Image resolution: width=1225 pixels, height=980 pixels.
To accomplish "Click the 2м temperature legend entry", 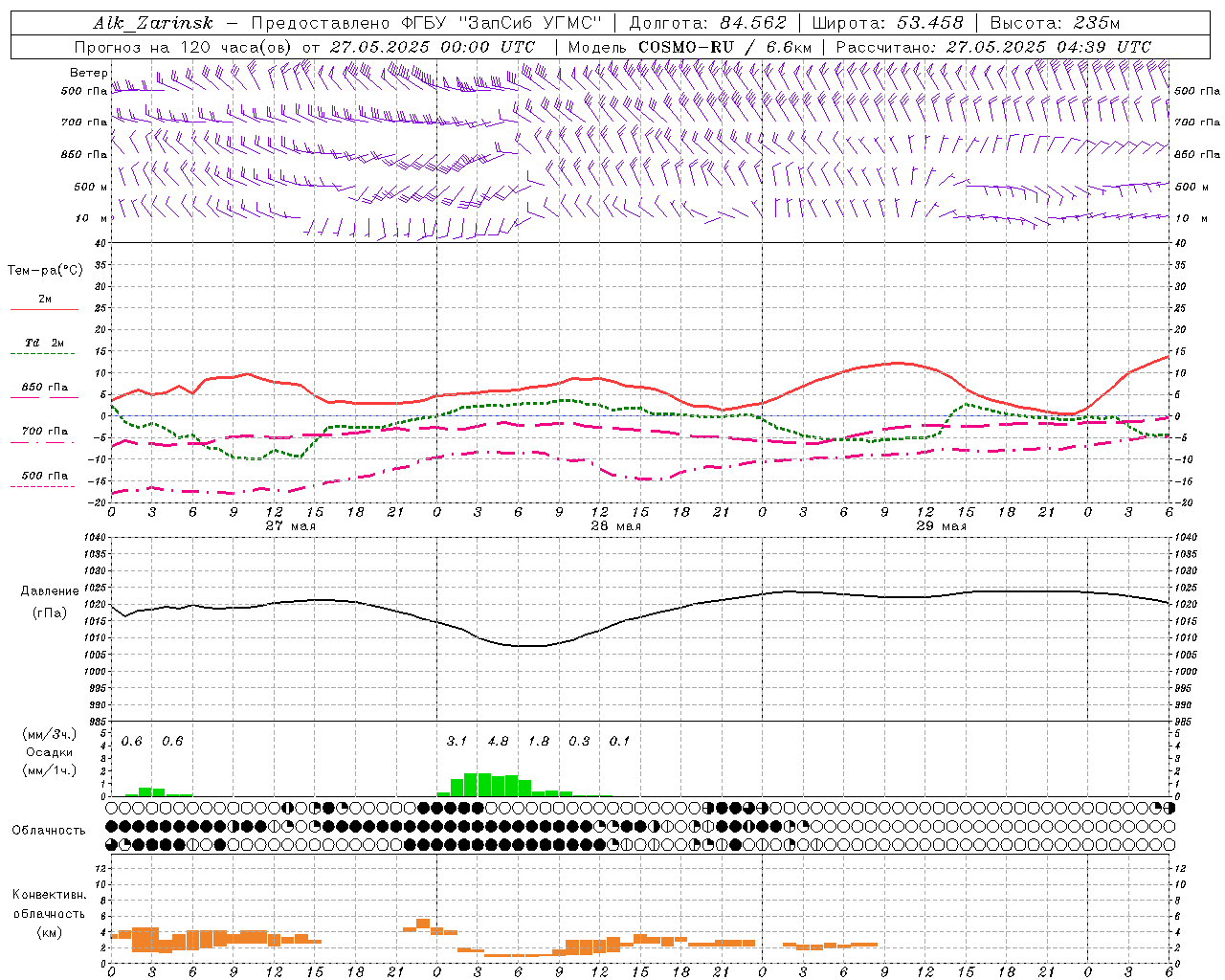I will coord(45,299).
